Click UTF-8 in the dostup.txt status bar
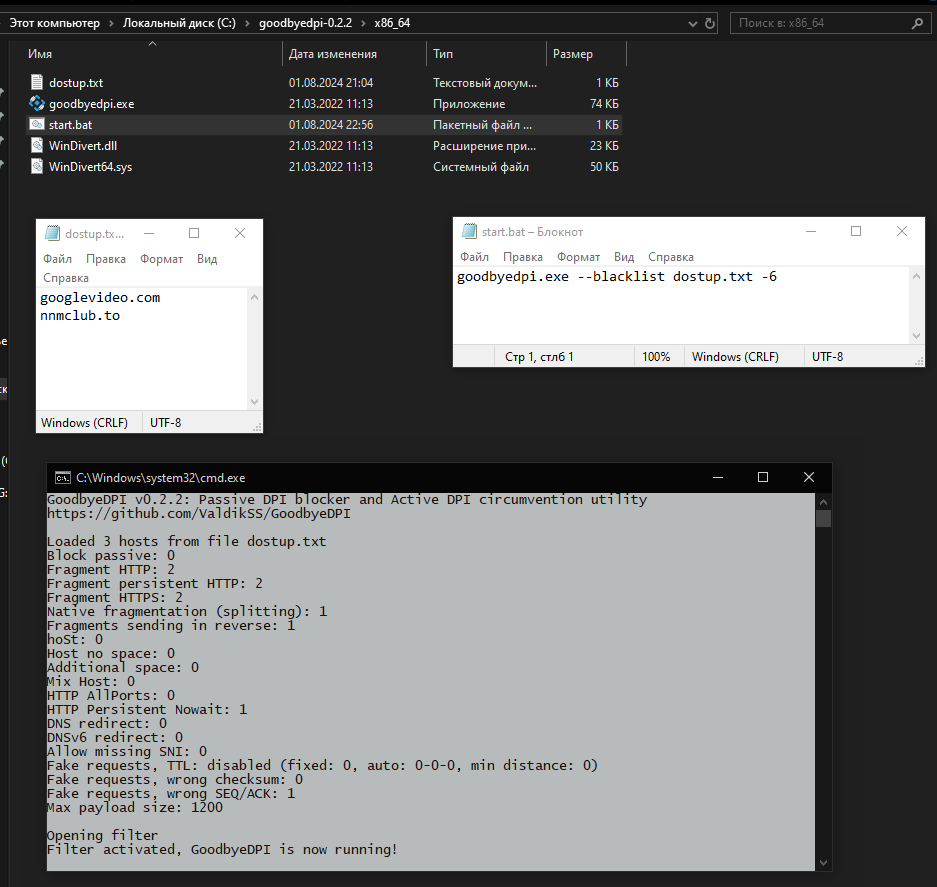 pos(166,423)
